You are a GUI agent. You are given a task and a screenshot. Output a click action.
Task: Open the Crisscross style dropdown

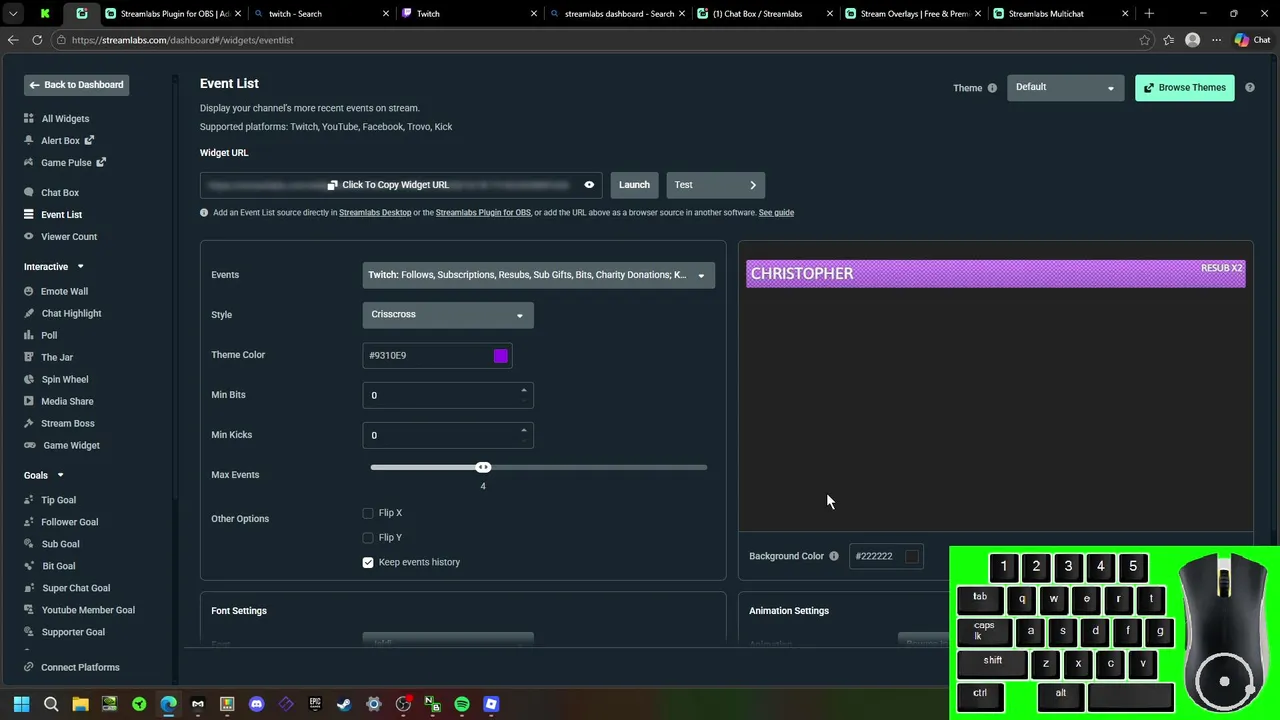coord(448,315)
